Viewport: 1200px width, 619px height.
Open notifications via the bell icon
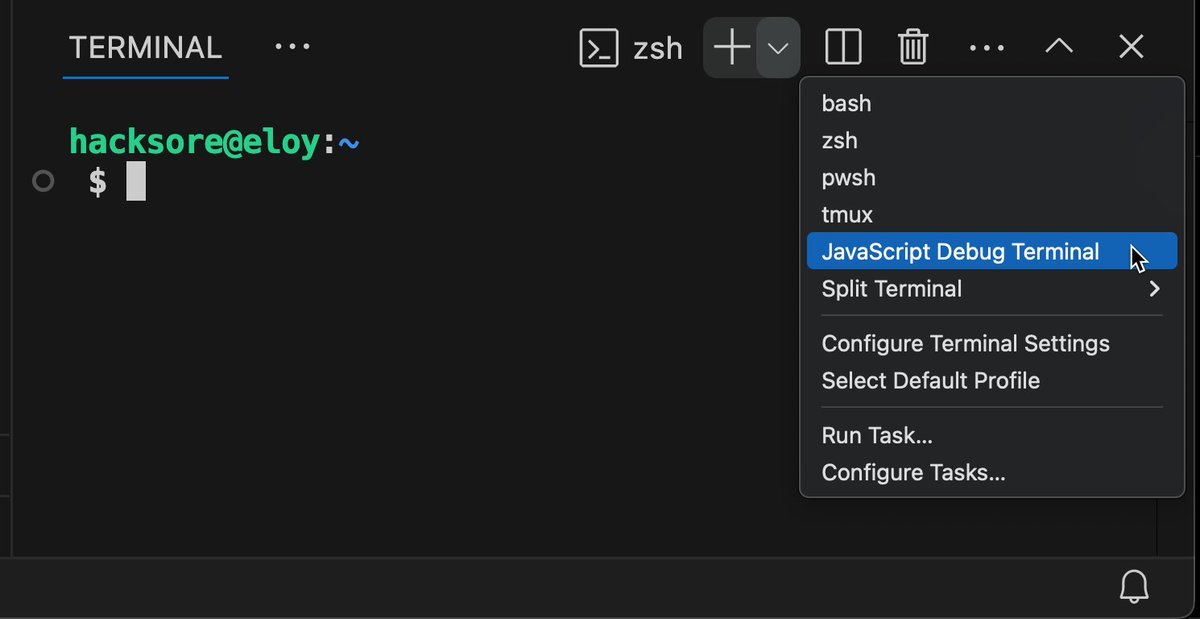pos(1133,586)
